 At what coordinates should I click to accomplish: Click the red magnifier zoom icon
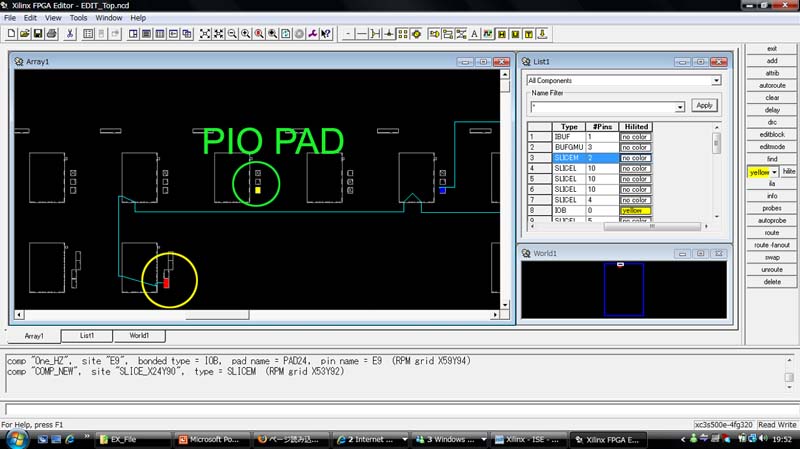click(x=259, y=34)
